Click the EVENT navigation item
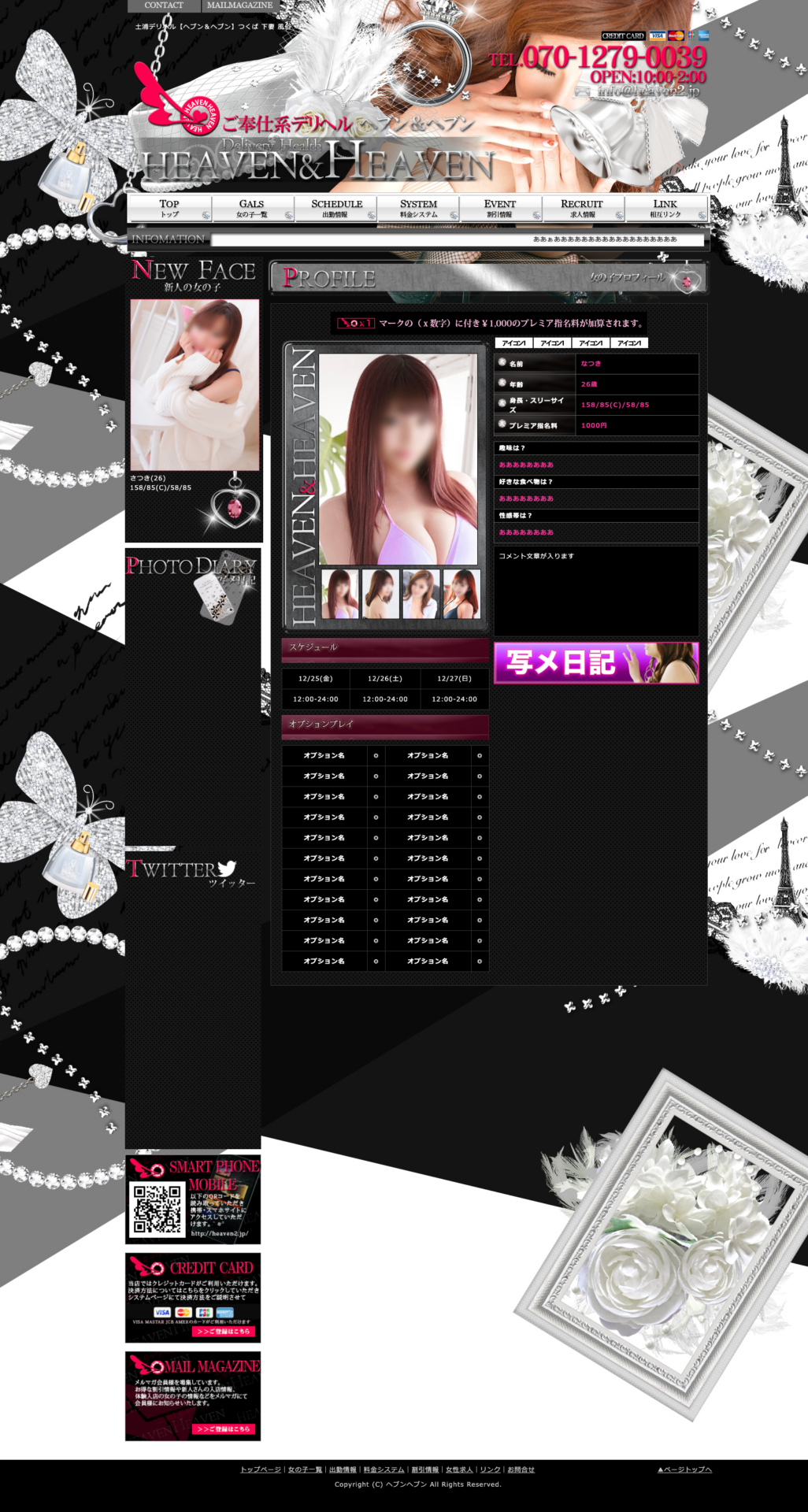Image resolution: width=808 pixels, height=1512 pixels. pos(500,209)
